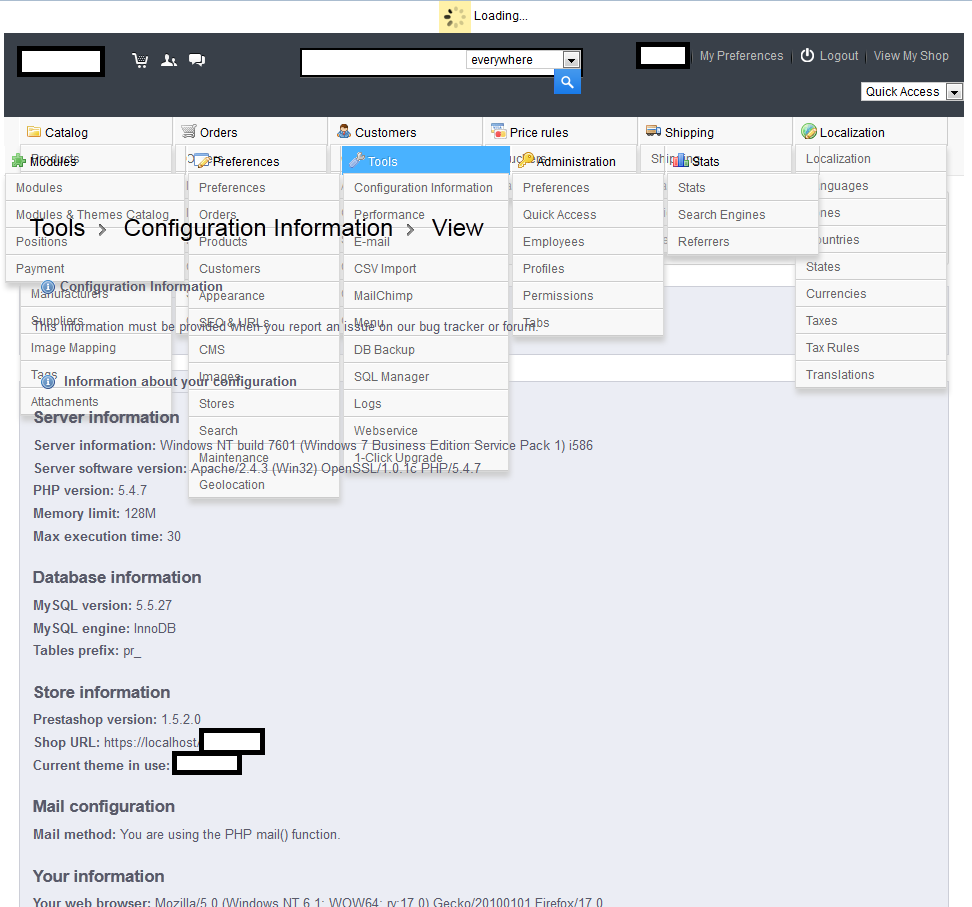Click info icon beside Configuration Information heading
972x907 pixels.
[48, 286]
